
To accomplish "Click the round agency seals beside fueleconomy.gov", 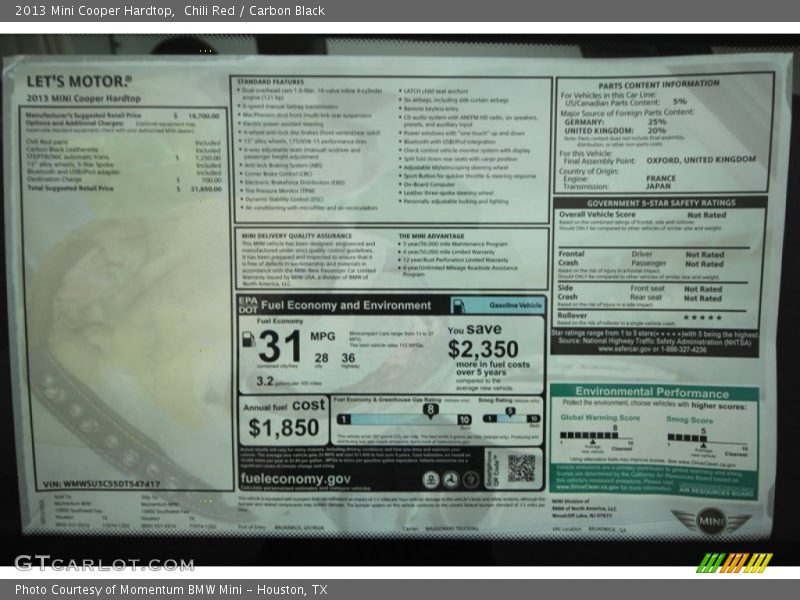I will (x=451, y=480).
